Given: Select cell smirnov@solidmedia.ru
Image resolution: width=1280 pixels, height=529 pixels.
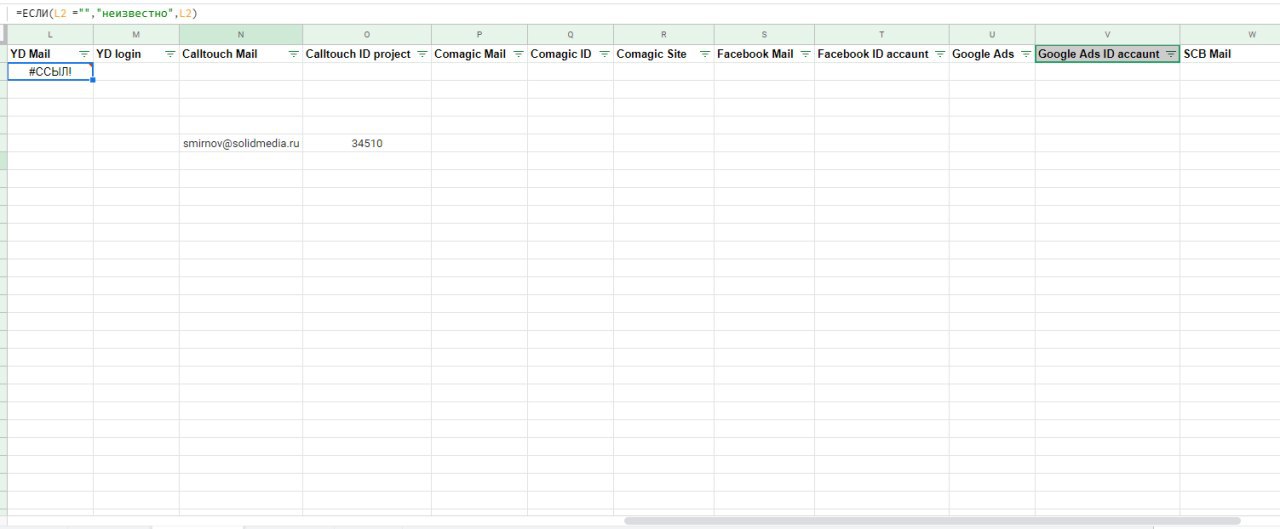Looking at the screenshot, I should click(241, 143).
